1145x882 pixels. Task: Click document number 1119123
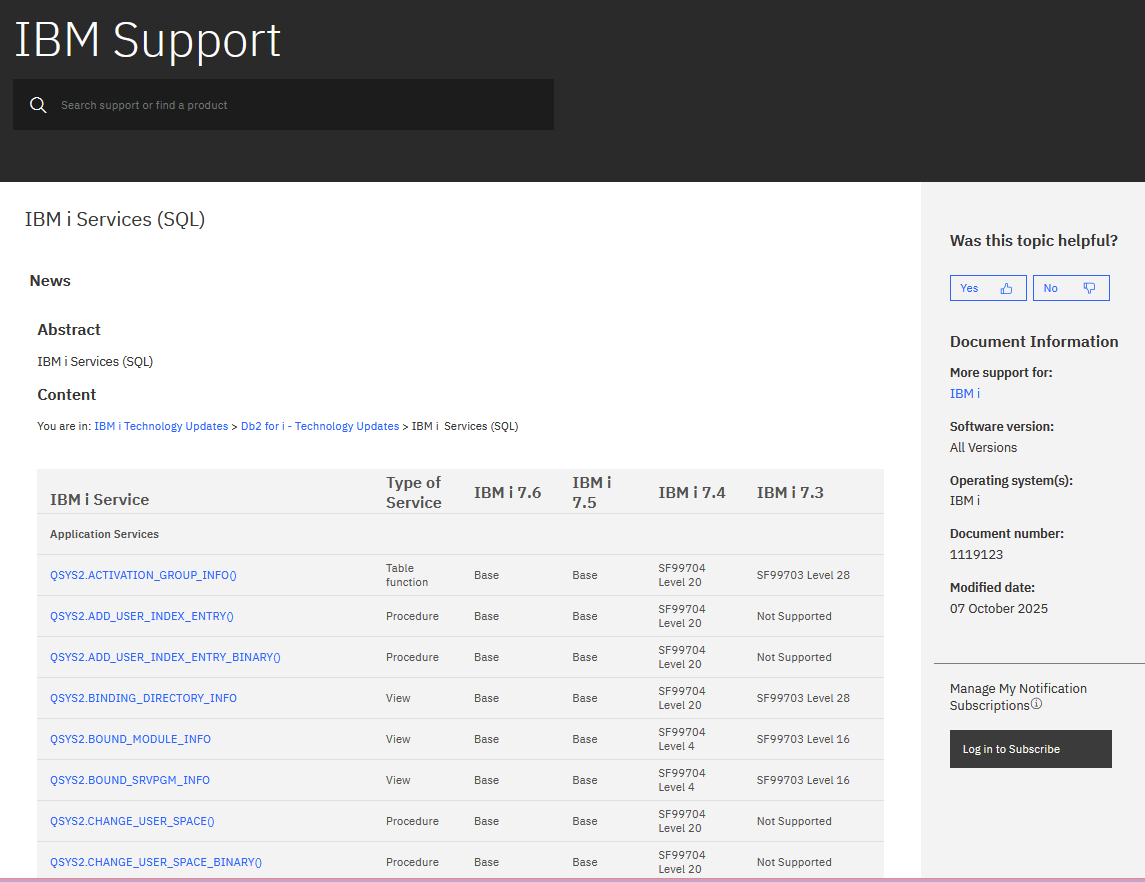tap(976, 554)
